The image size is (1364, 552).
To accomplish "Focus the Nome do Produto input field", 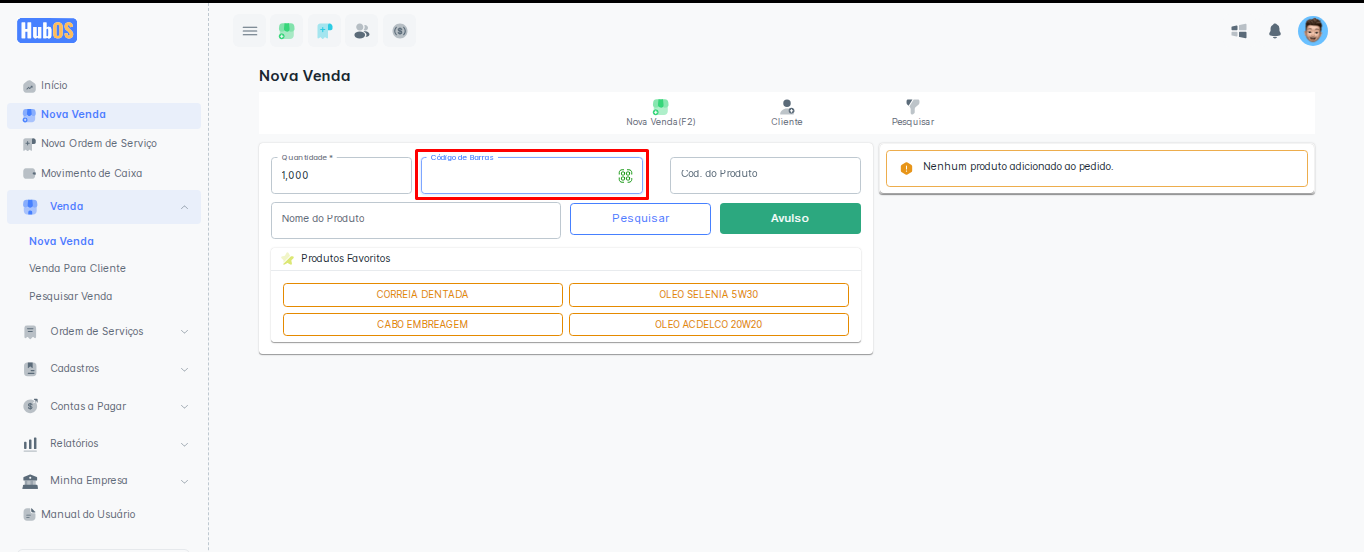I will pos(415,220).
